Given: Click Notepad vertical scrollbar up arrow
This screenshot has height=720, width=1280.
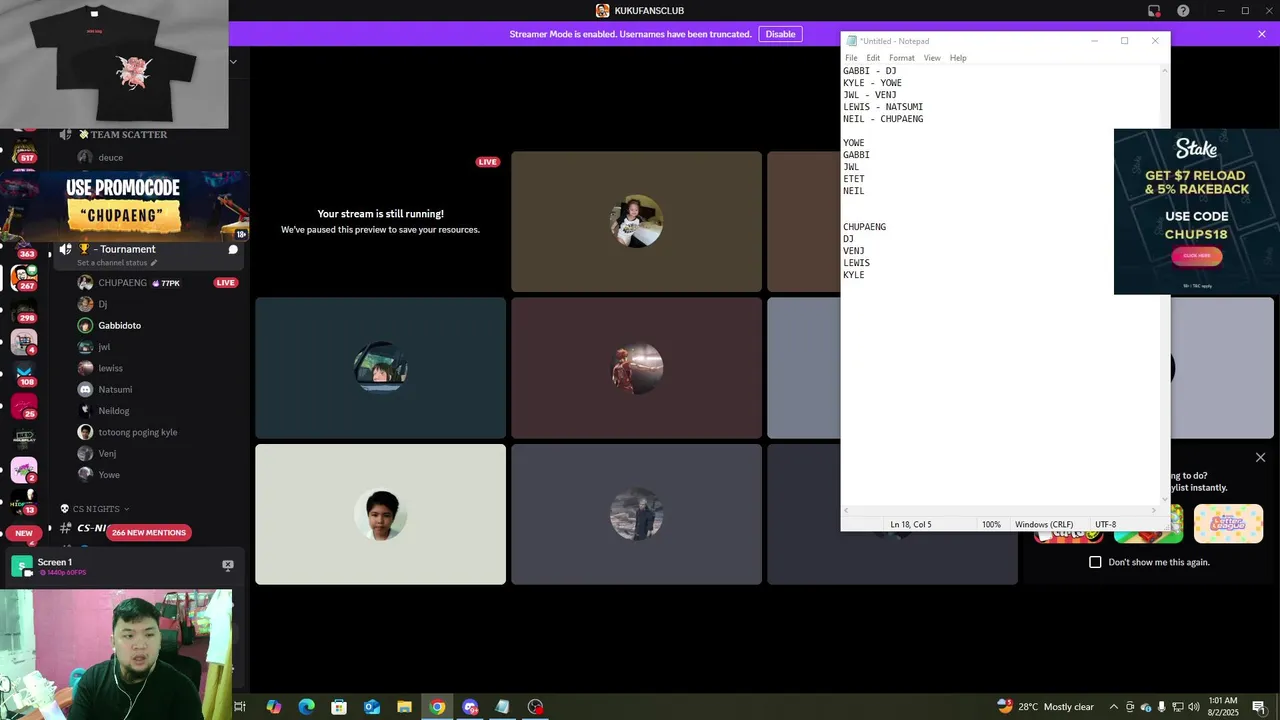Looking at the screenshot, I should pos(1165,71).
